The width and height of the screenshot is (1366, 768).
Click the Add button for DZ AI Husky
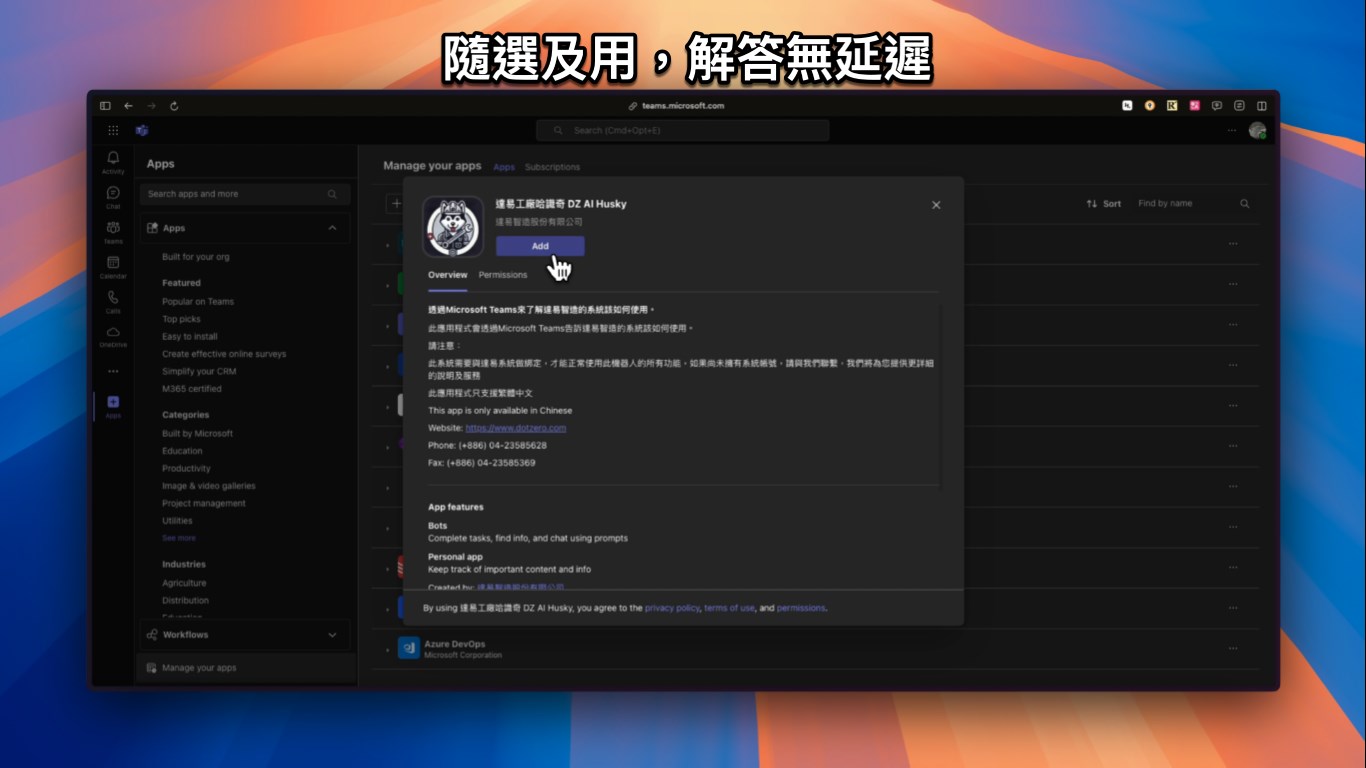pyautogui.click(x=540, y=246)
